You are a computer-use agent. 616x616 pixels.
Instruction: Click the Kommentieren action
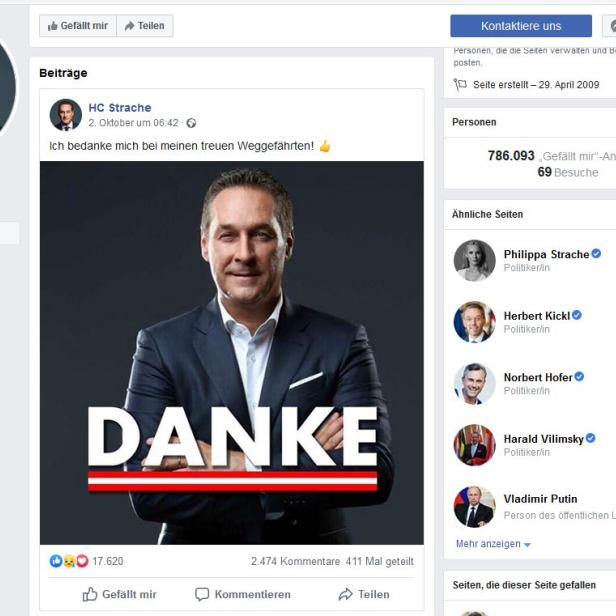click(x=243, y=594)
